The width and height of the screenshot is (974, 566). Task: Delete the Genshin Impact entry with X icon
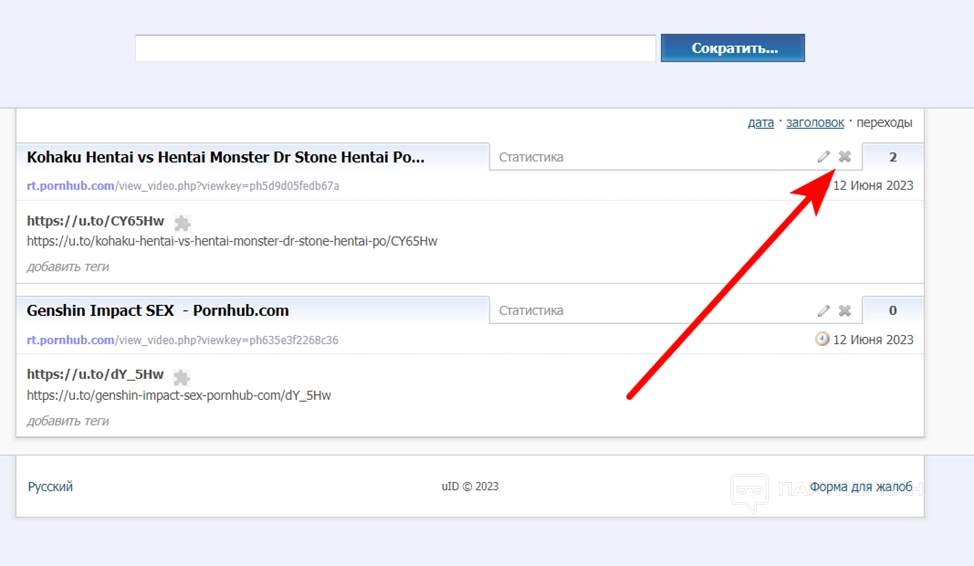click(845, 311)
